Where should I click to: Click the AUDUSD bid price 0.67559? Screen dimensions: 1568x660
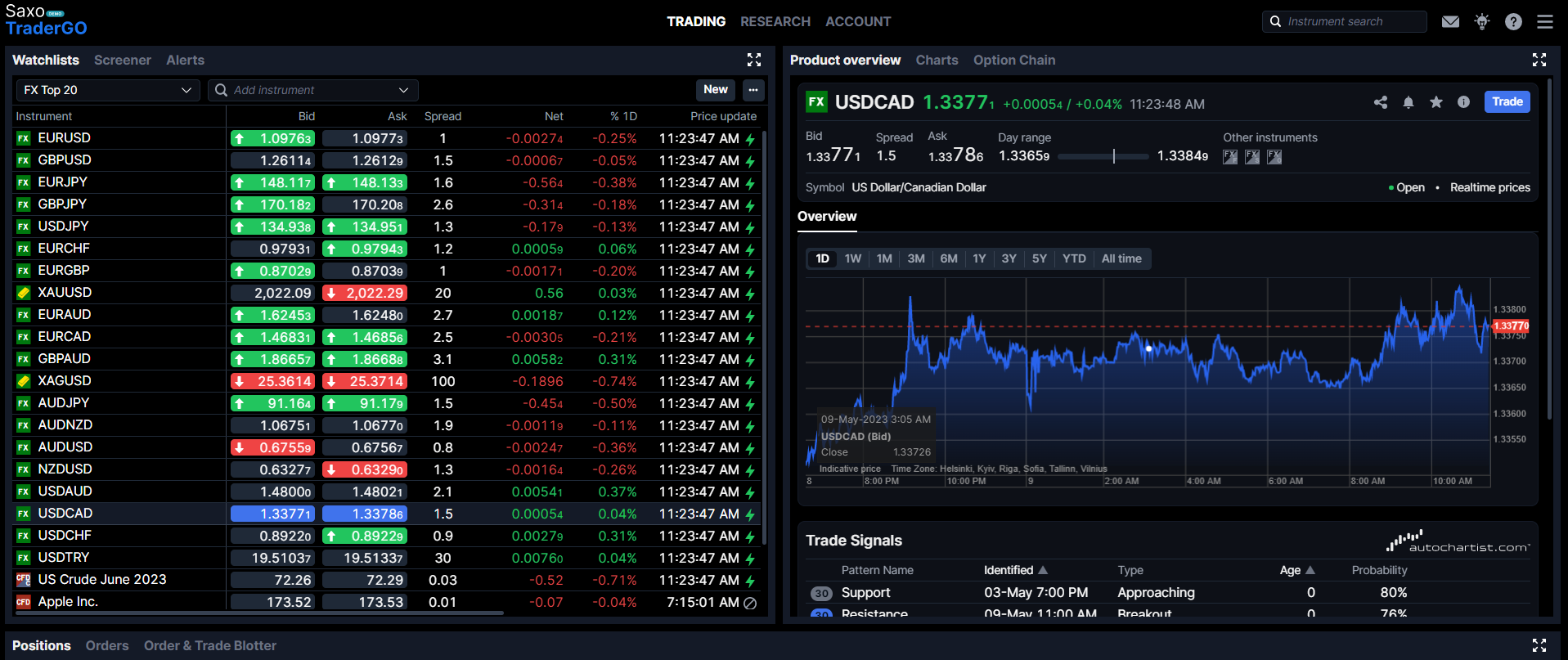(273, 447)
